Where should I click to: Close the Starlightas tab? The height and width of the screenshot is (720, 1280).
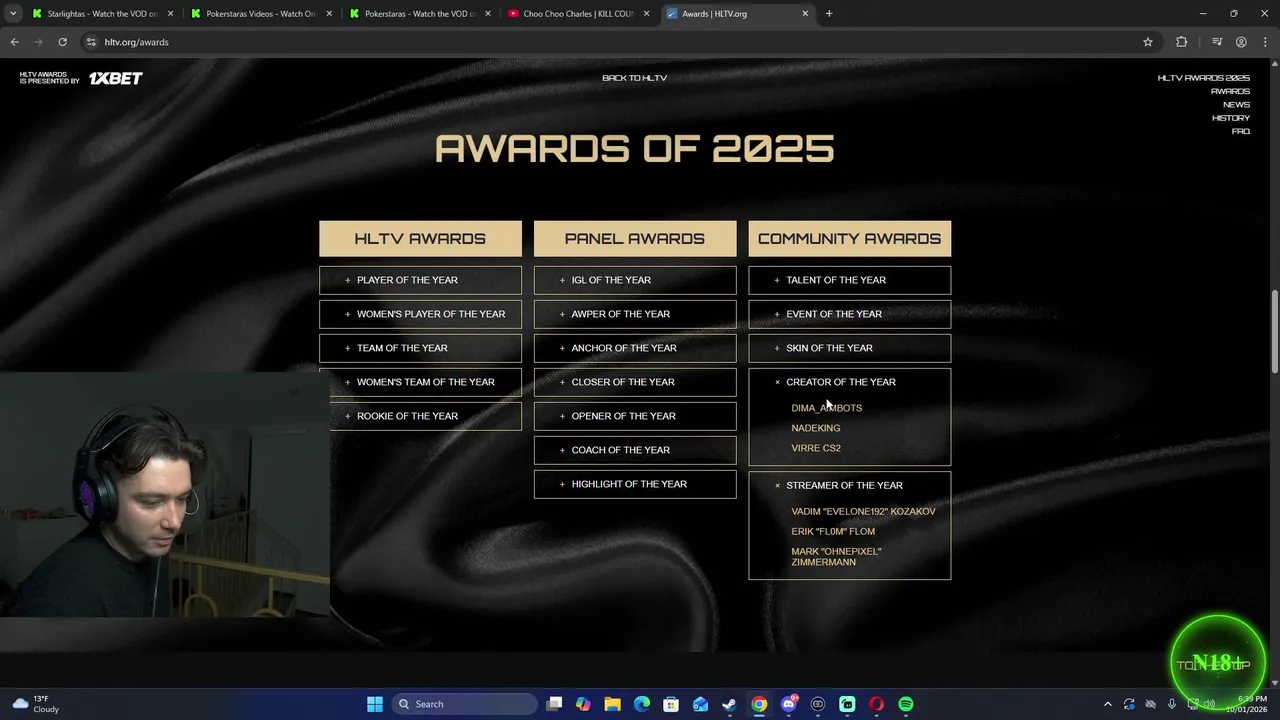coord(170,14)
